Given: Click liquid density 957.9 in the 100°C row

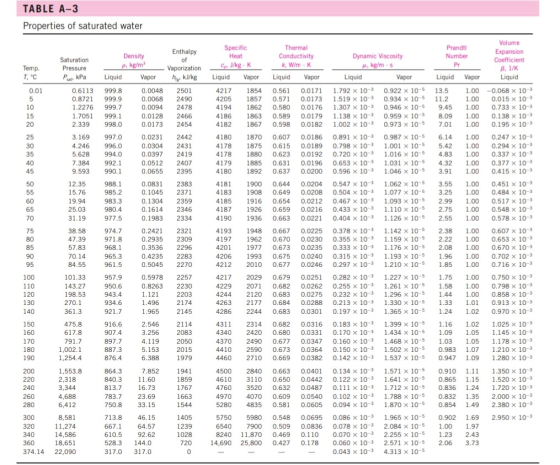Looking at the screenshot, I should (x=113, y=278).
